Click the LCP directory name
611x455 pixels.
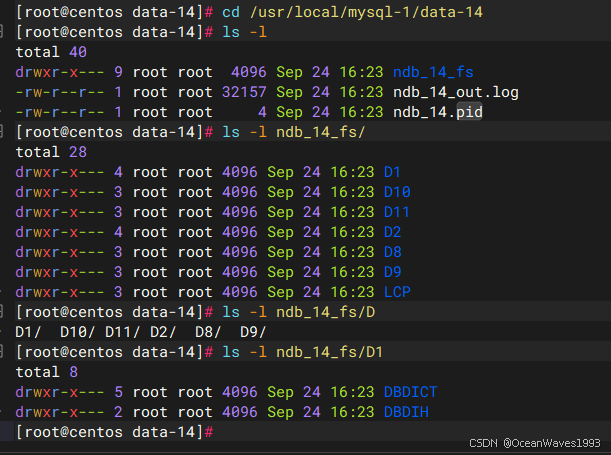397,292
